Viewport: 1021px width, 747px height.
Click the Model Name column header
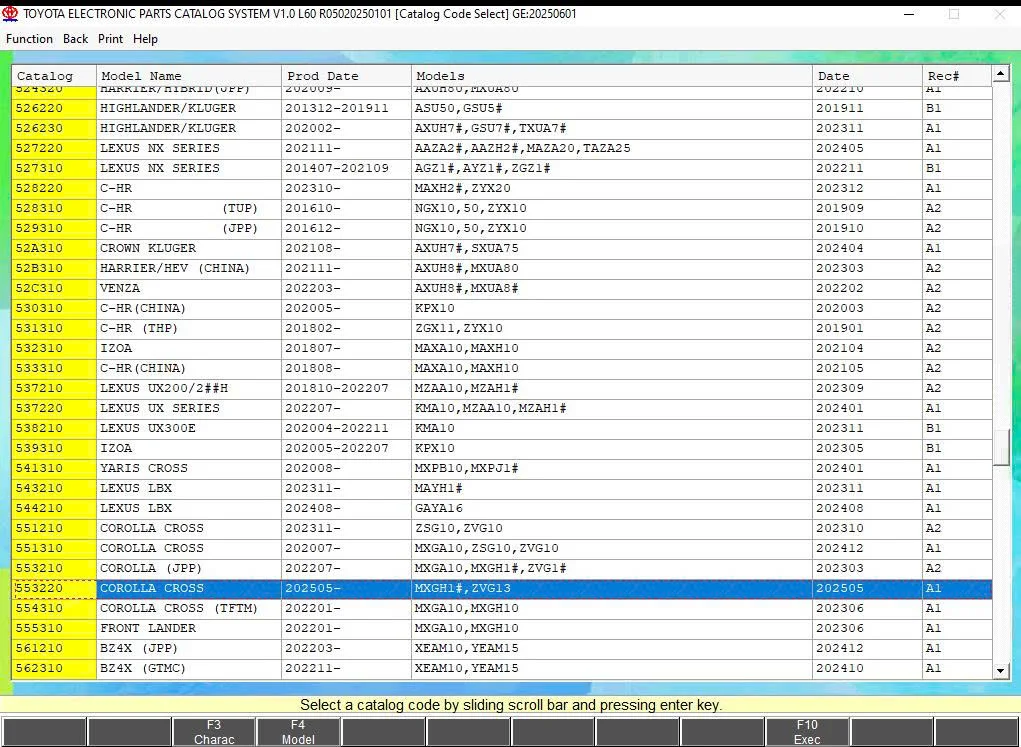pos(189,76)
